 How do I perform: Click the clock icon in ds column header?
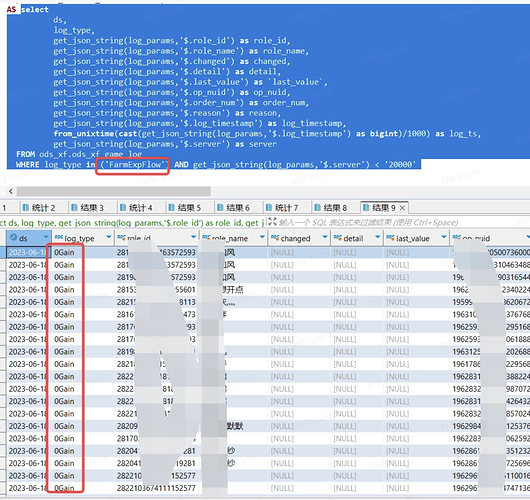[14, 237]
